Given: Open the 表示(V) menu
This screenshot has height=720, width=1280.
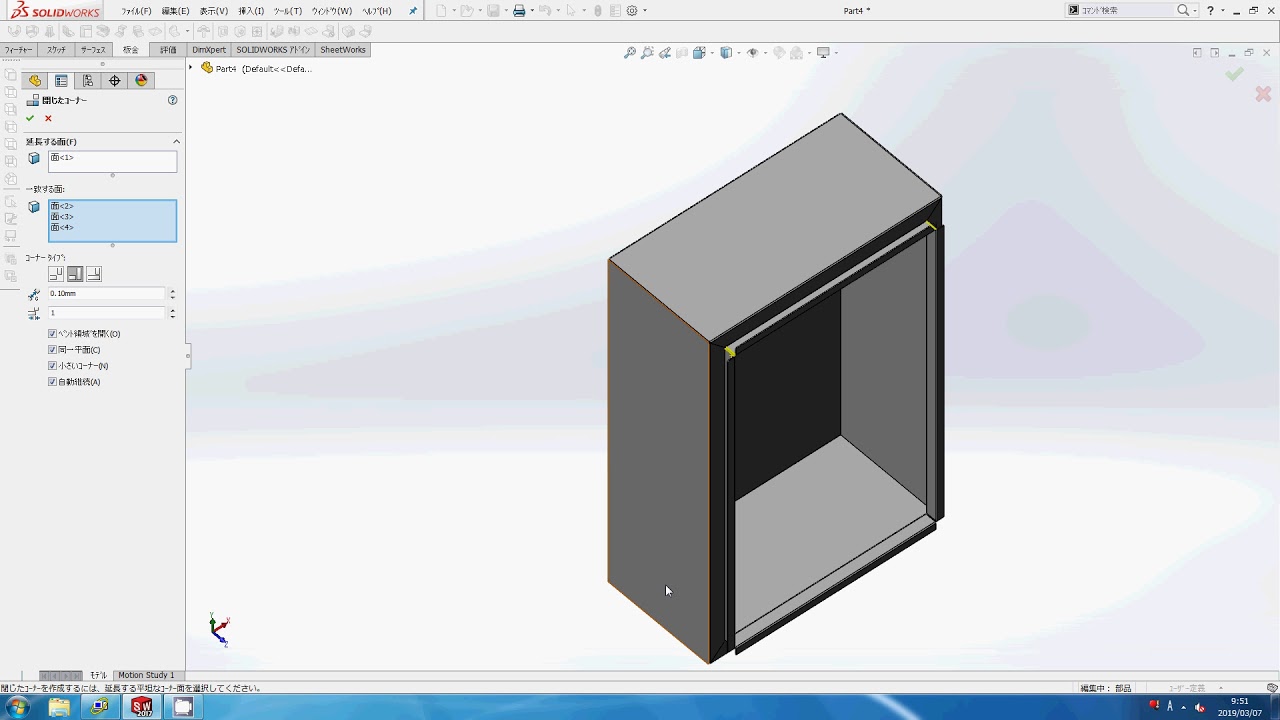Looking at the screenshot, I should (212, 11).
